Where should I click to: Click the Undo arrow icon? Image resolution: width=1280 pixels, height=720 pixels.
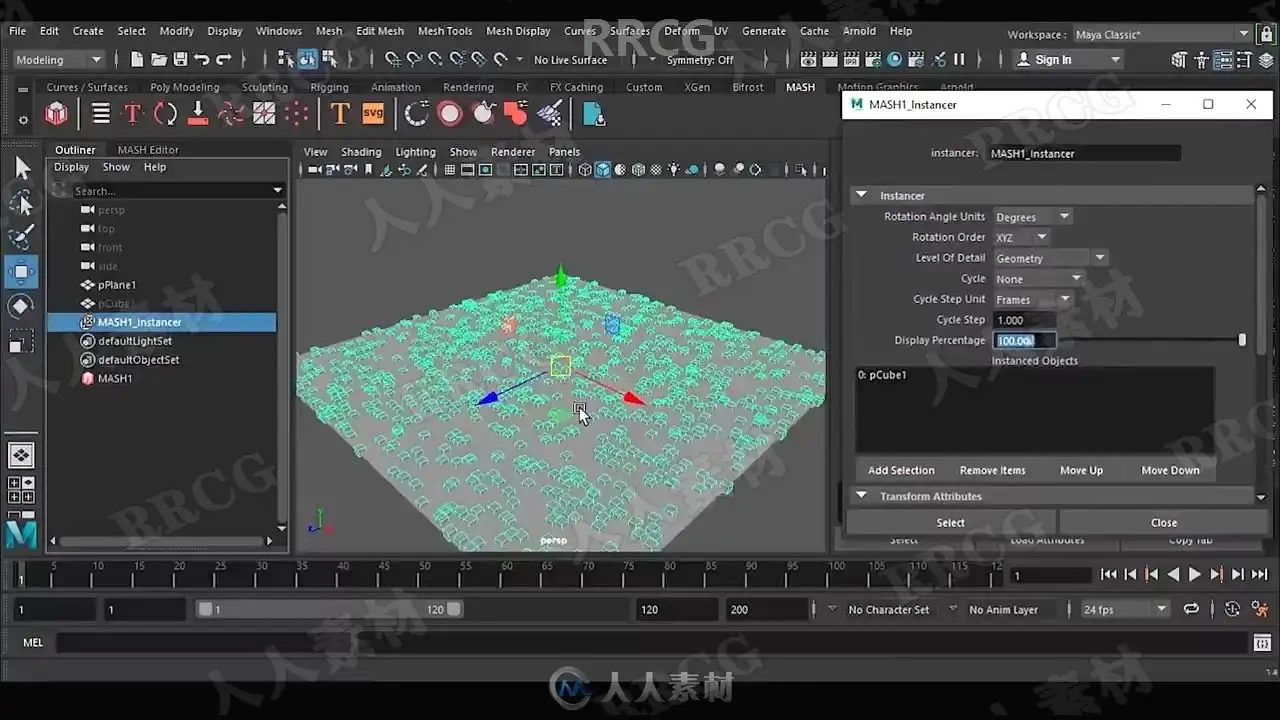click(x=202, y=59)
